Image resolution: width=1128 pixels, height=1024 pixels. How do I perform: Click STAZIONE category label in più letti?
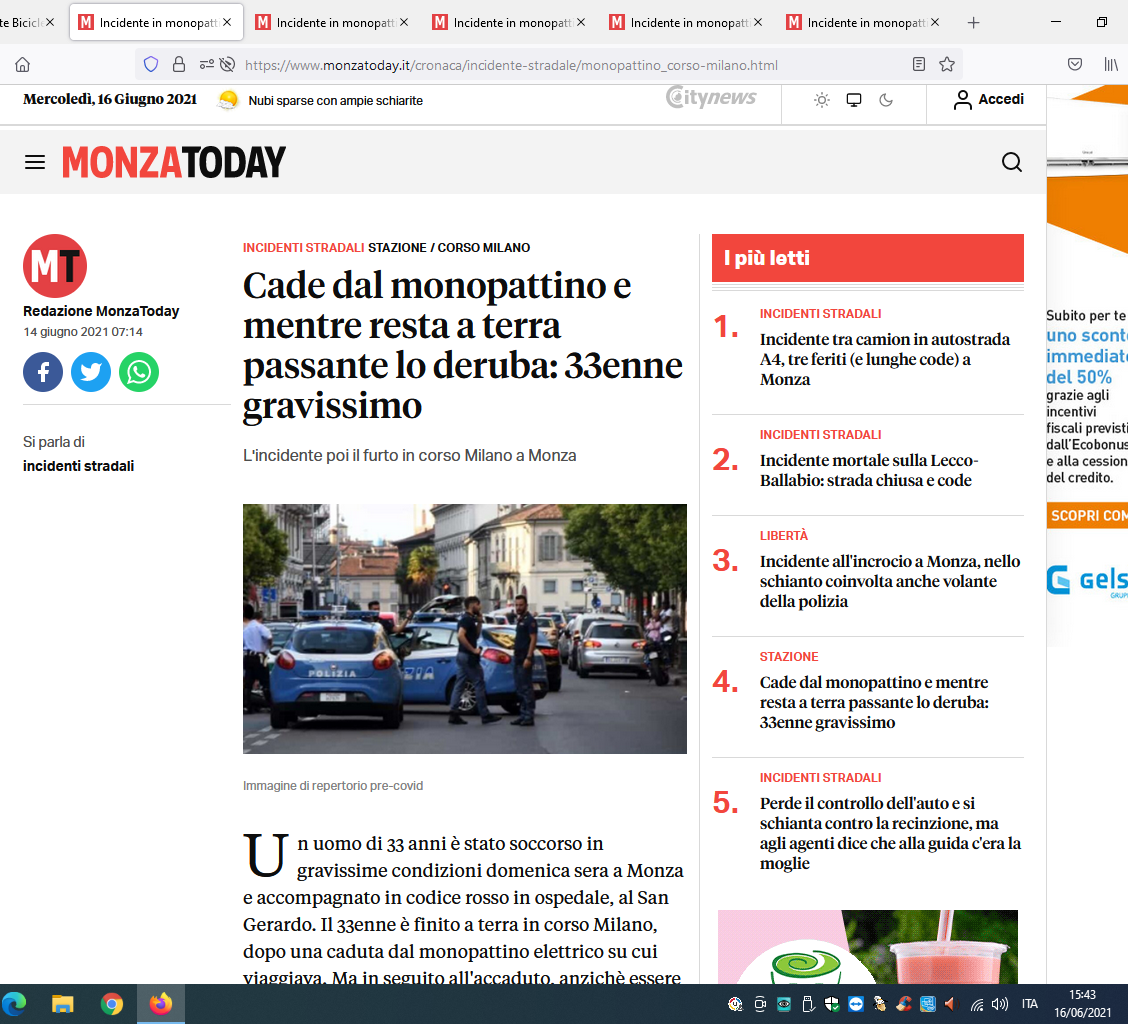click(789, 656)
